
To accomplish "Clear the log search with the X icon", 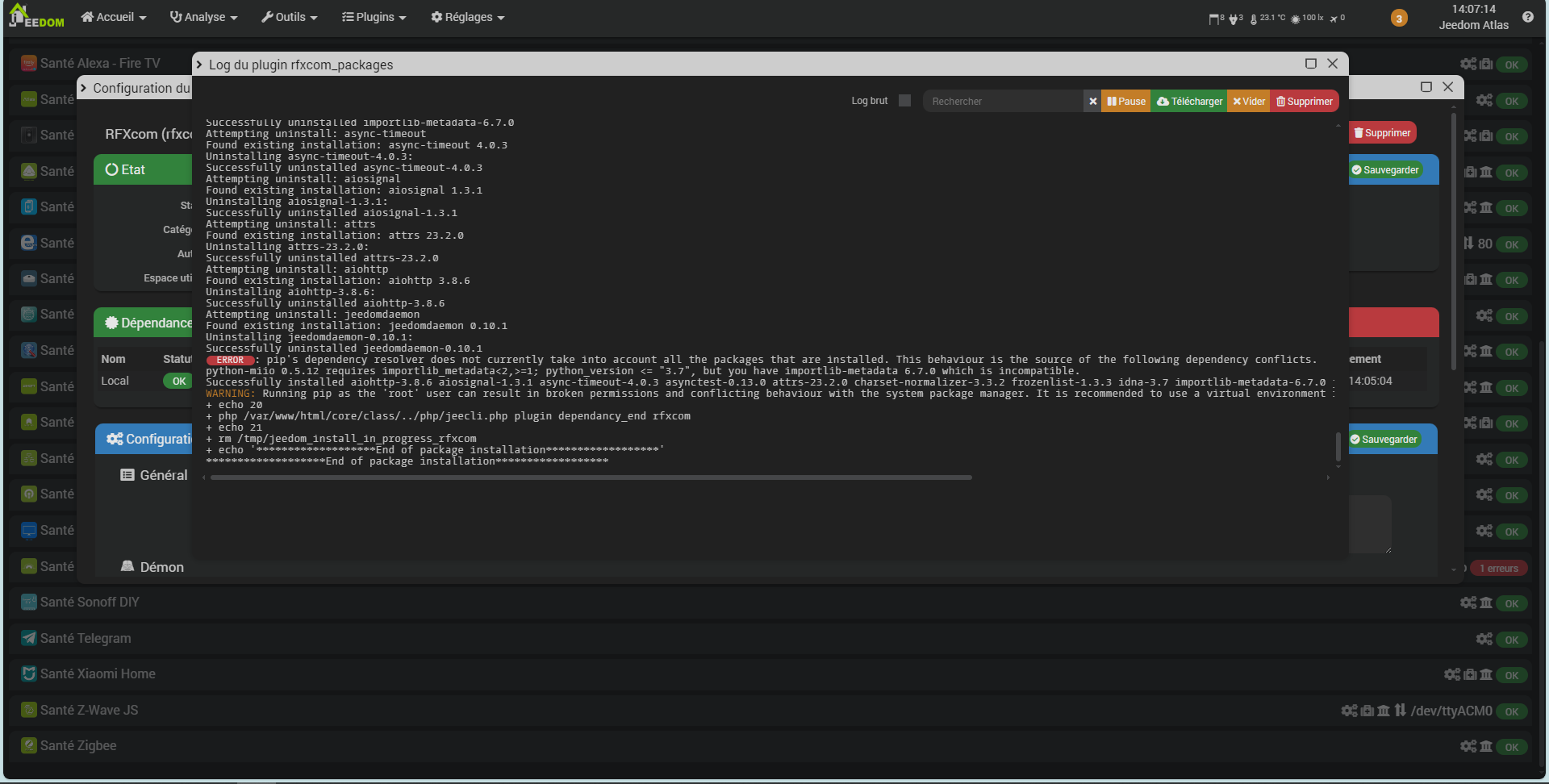I will (x=1093, y=101).
